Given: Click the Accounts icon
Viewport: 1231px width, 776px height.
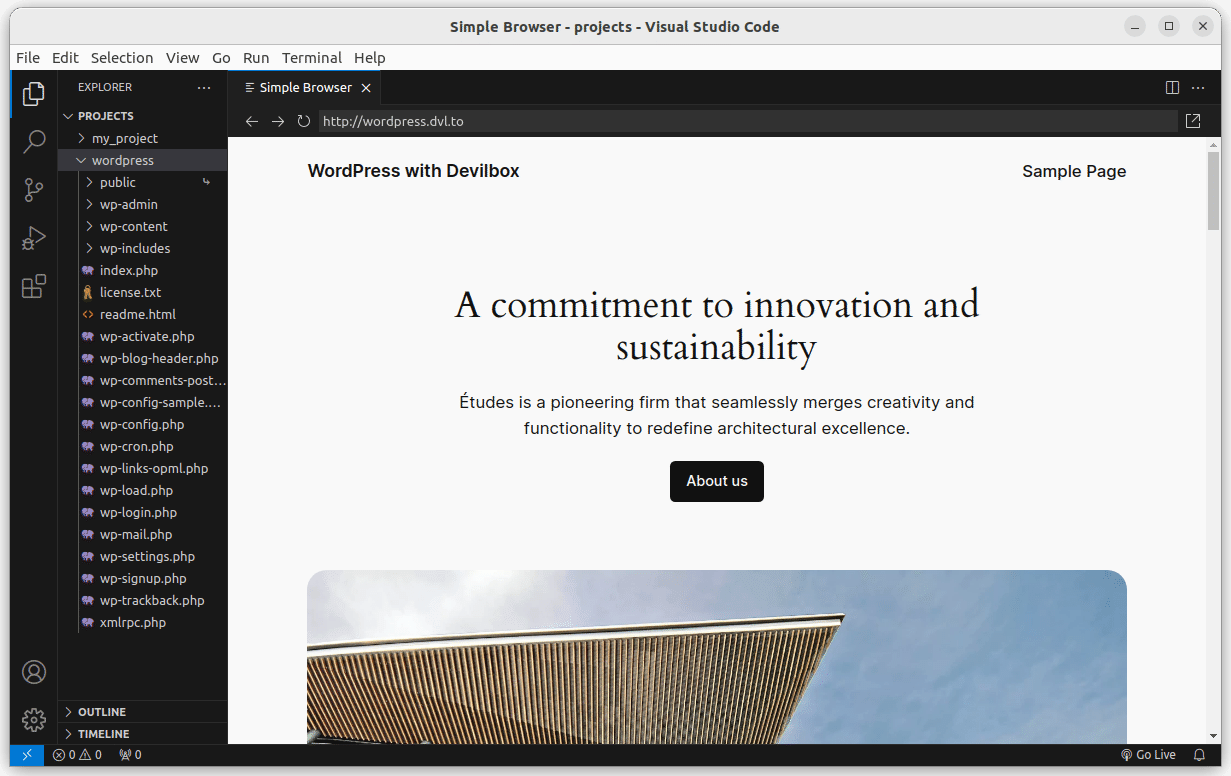Looking at the screenshot, I should point(34,672).
